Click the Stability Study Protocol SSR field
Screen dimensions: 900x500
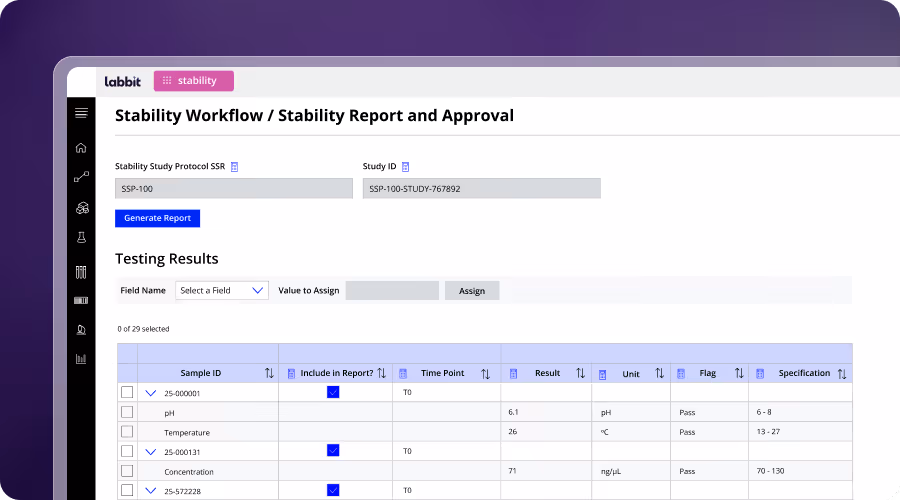pyautogui.click(x=234, y=188)
